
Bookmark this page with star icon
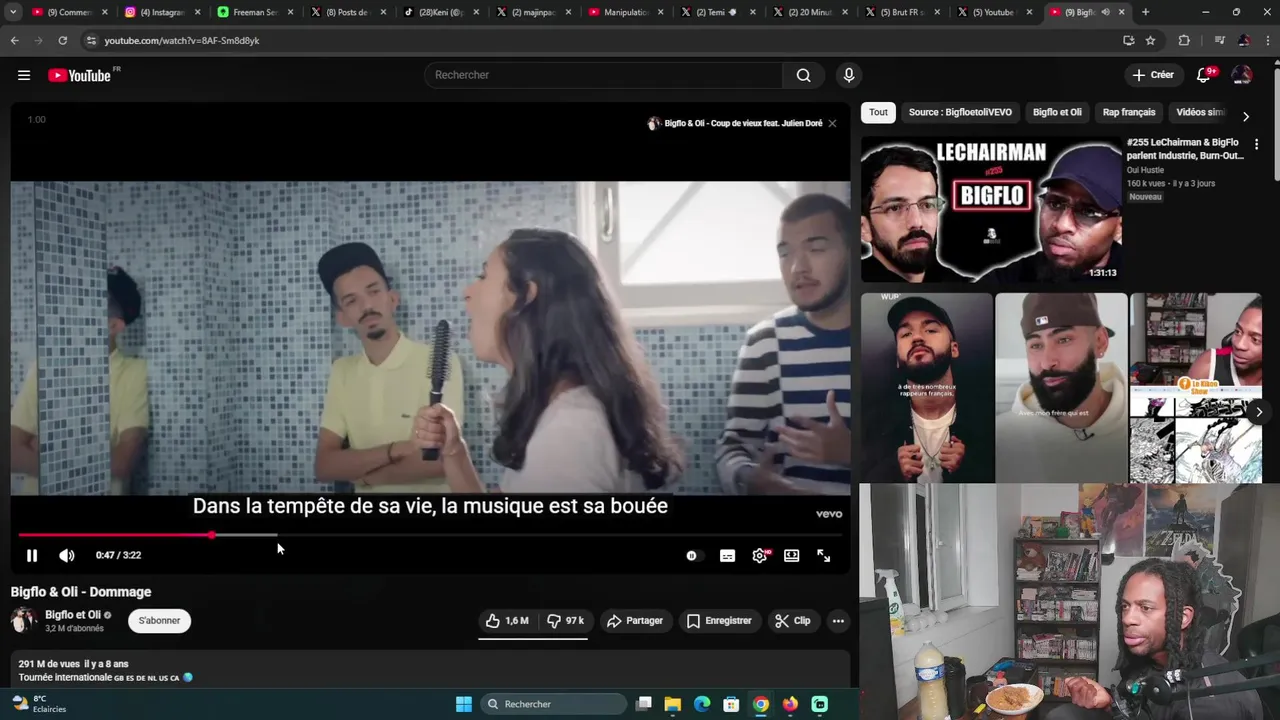(1151, 40)
